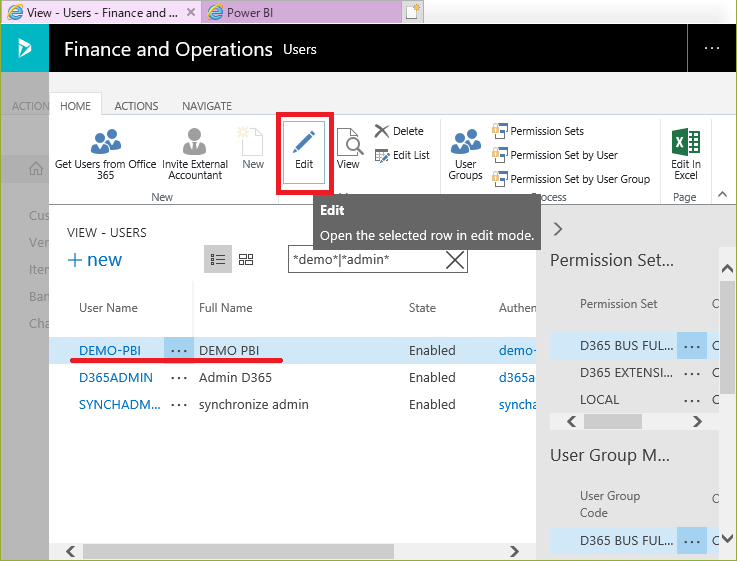The image size is (737, 561).
Task: Open the SYNCHADM... user link
Action: coord(119,405)
